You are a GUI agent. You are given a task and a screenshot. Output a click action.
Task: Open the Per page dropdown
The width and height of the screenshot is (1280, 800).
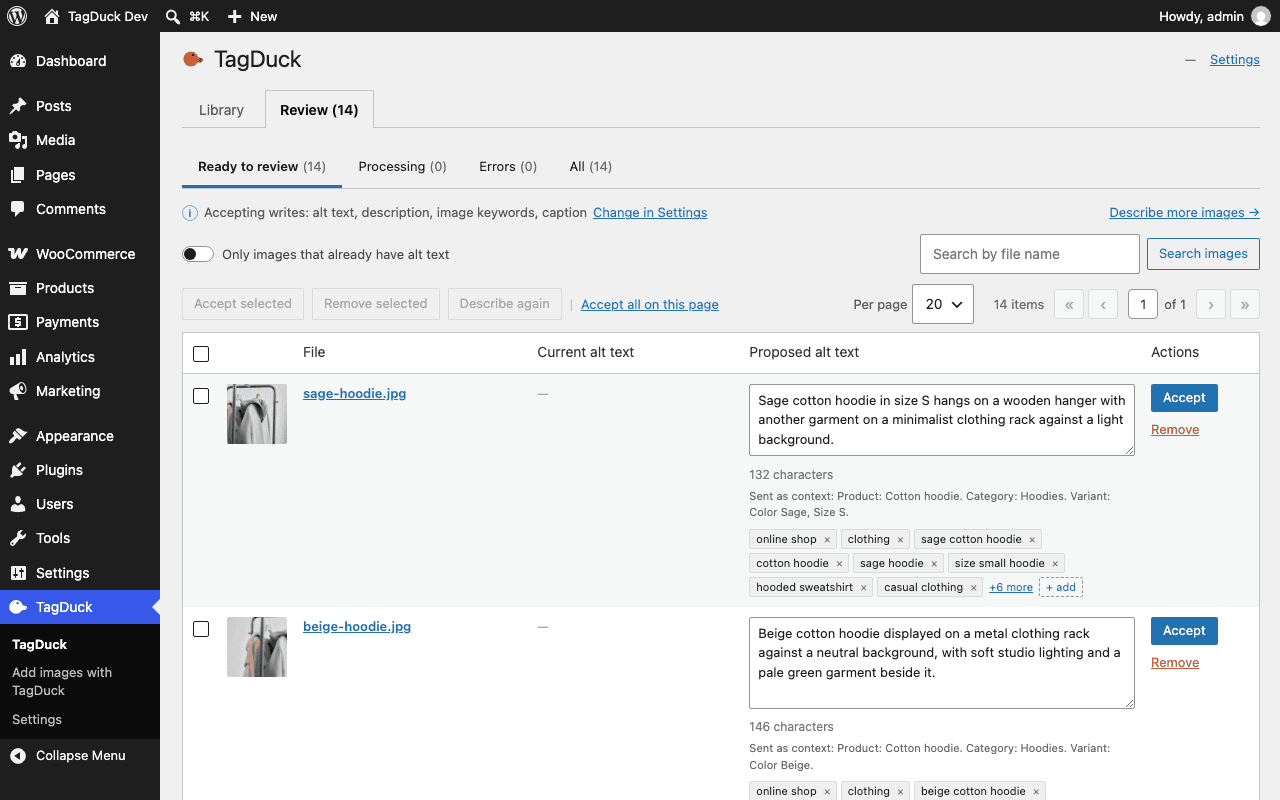click(943, 304)
